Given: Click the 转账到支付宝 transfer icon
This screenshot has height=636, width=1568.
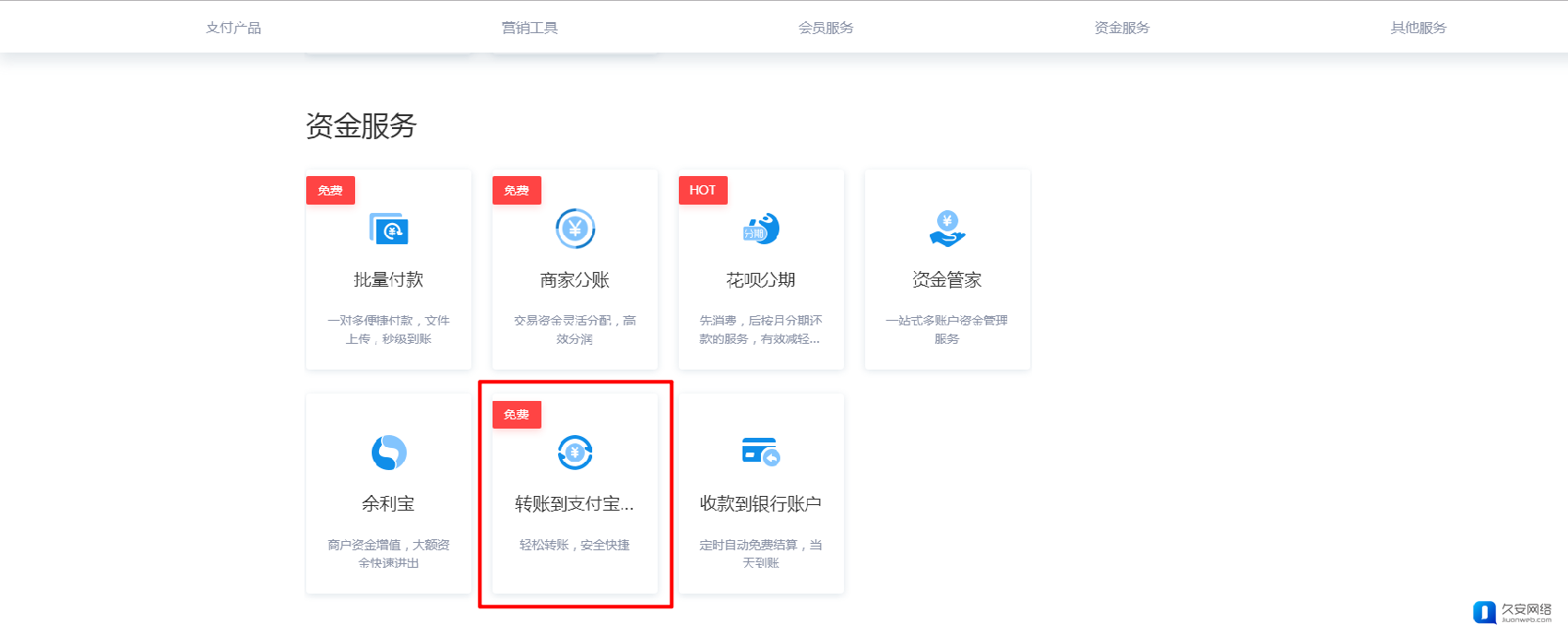Looking at the screenshot, I should [575, 453].
